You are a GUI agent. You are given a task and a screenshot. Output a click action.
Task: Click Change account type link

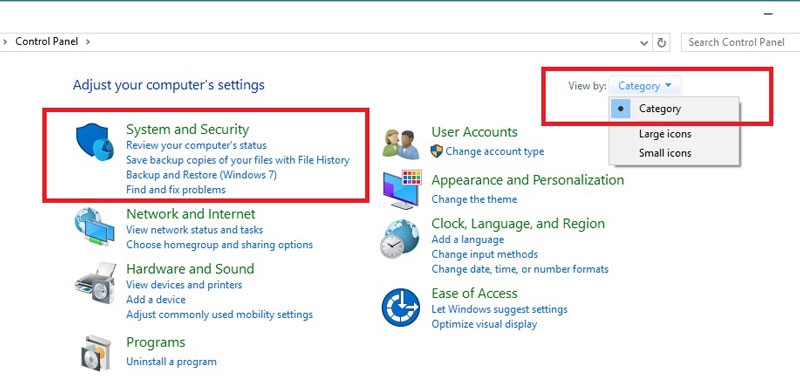[495, 152]
